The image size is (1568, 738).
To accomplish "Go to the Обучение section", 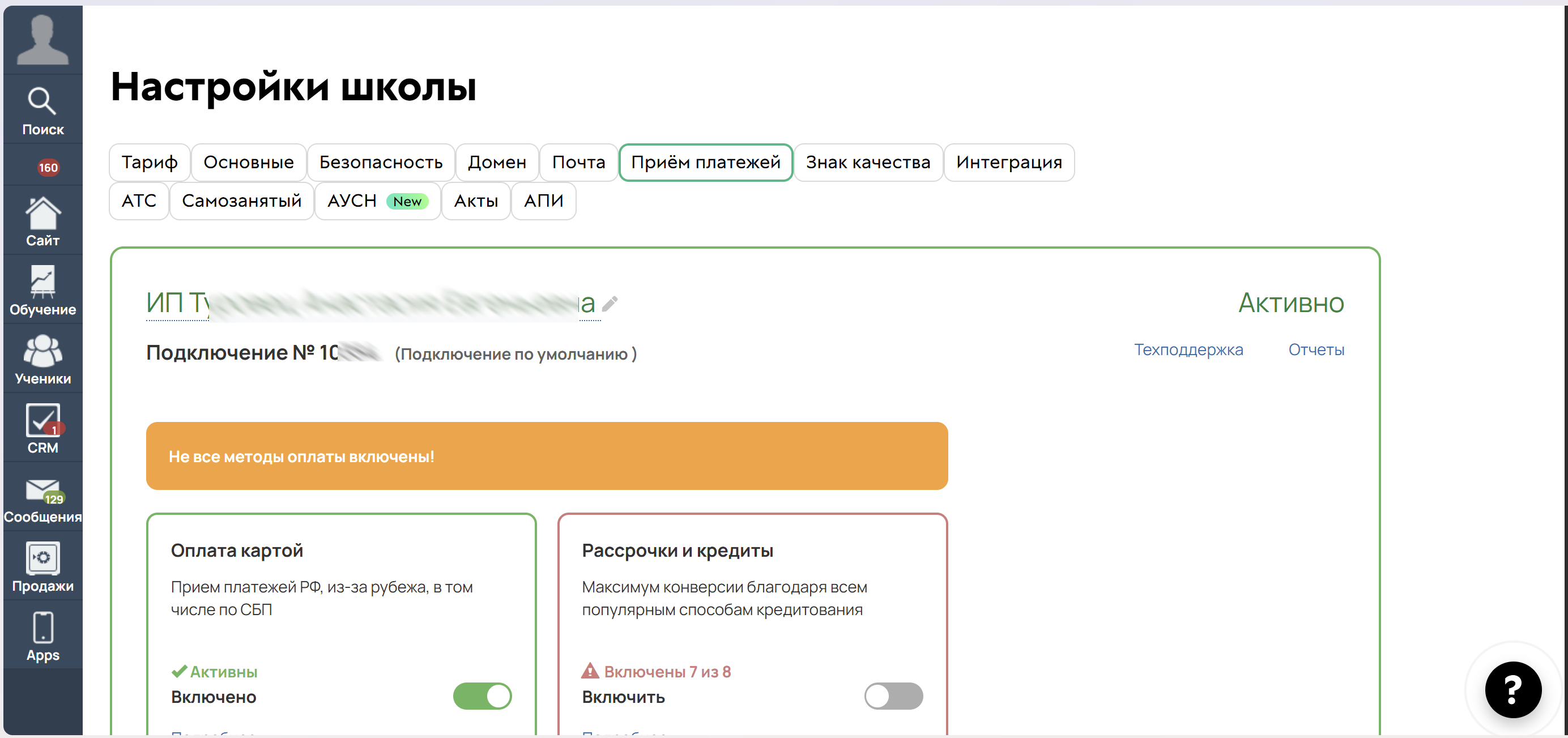I will tap(42, 290).
